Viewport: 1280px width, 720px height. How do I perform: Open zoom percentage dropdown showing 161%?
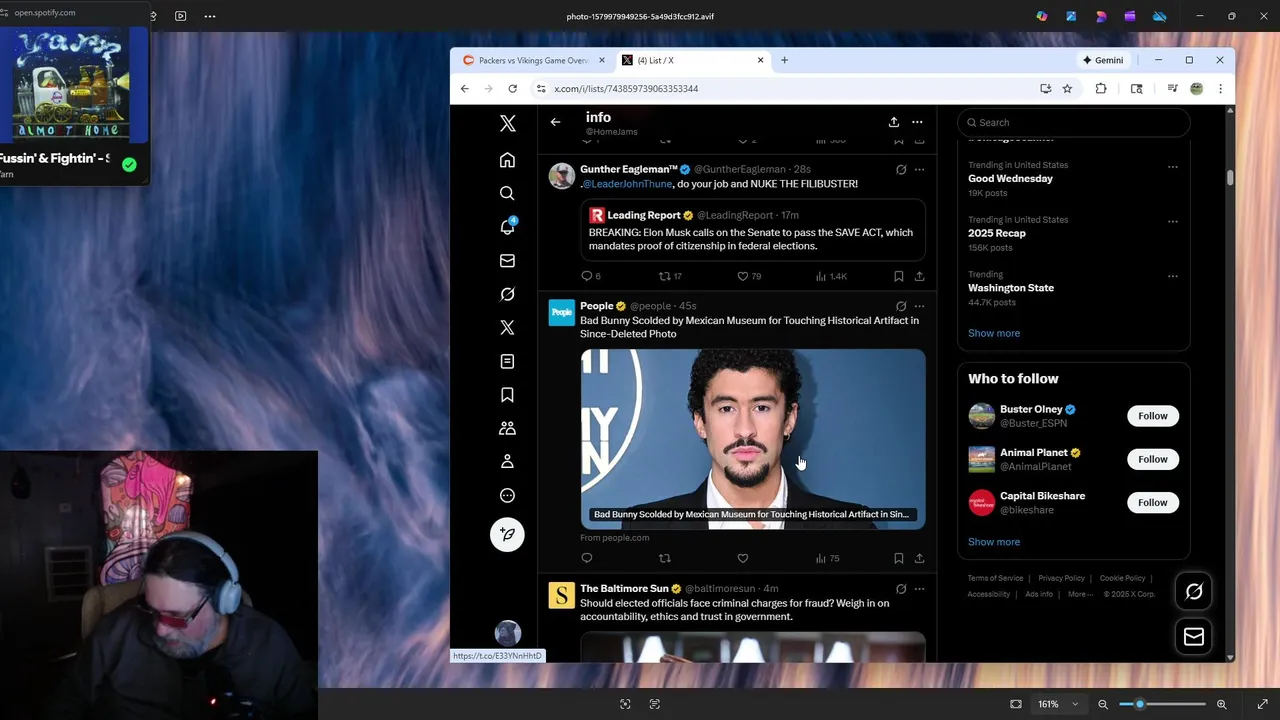tap(1057, 704)
